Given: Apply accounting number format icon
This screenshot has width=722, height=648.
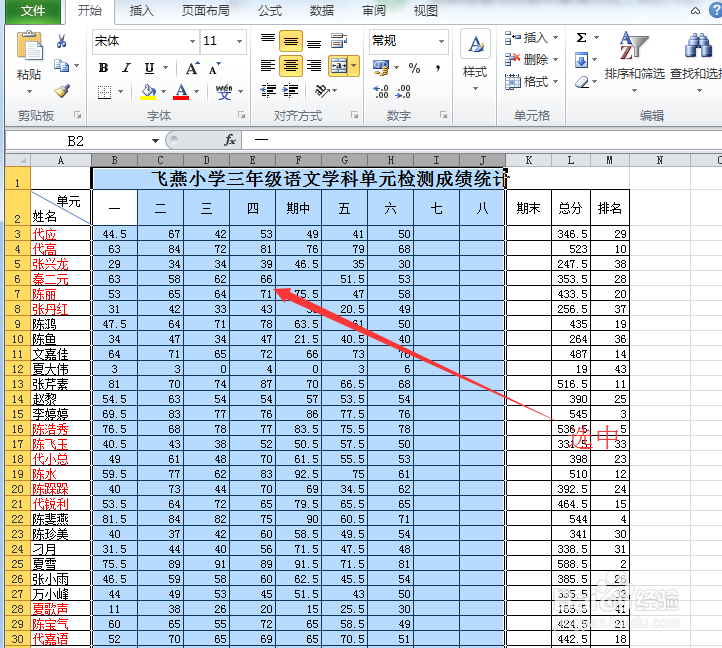Looking at the screenshot, I should (380, 68).
